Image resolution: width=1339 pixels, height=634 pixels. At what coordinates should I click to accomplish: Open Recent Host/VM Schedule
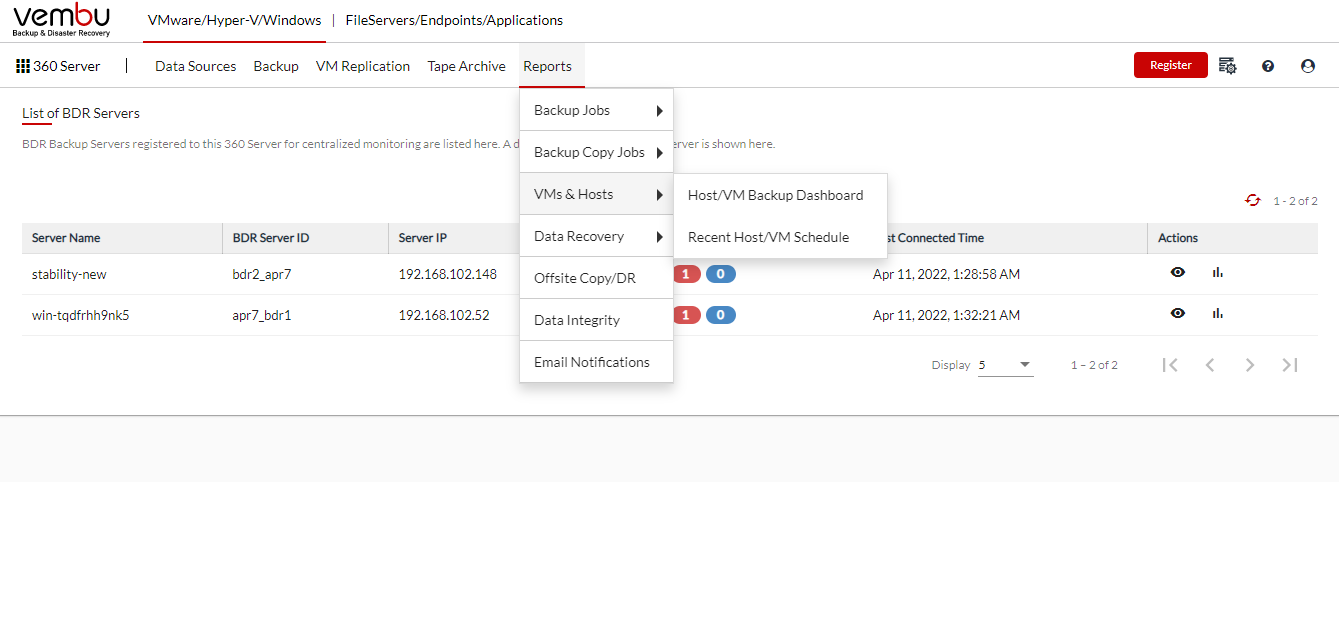pos(780,237)
